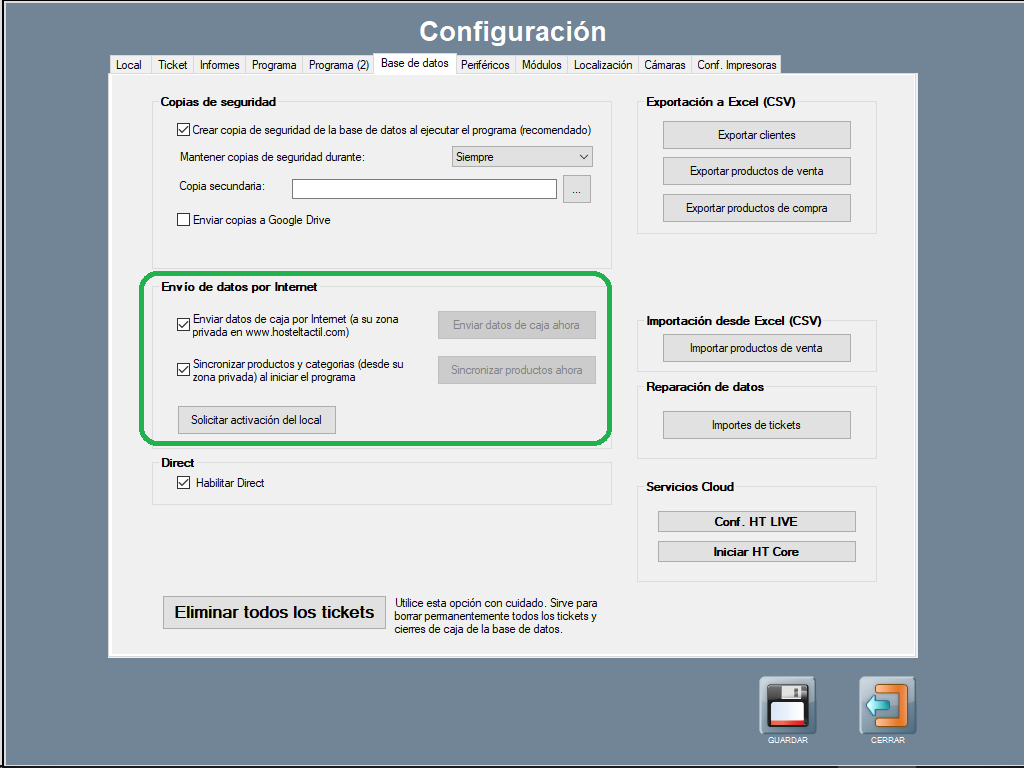Browse secondary backup folder with ellipsis button
This screenshot has height=768, width=1024.
(x=577, y=189)
